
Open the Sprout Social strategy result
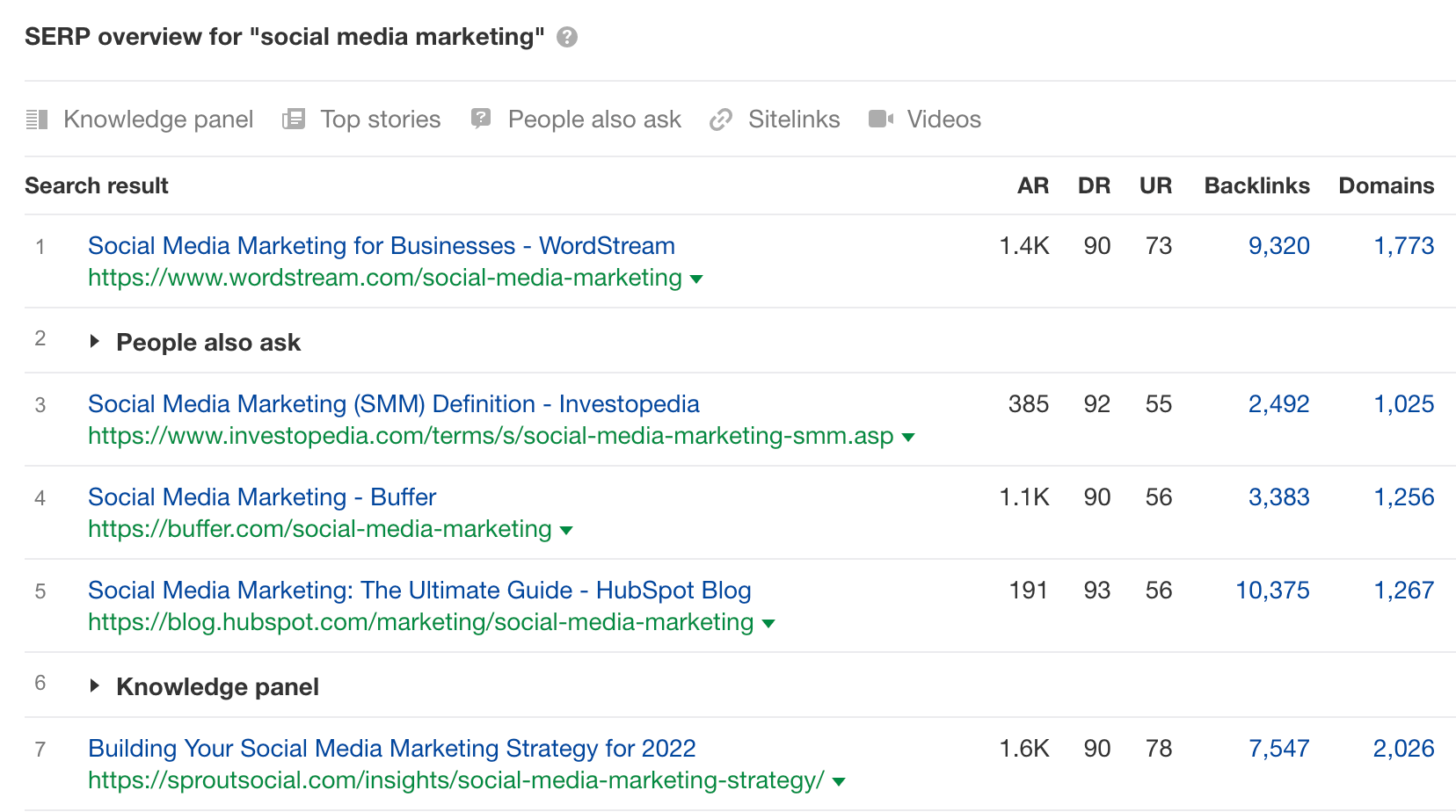391,748
